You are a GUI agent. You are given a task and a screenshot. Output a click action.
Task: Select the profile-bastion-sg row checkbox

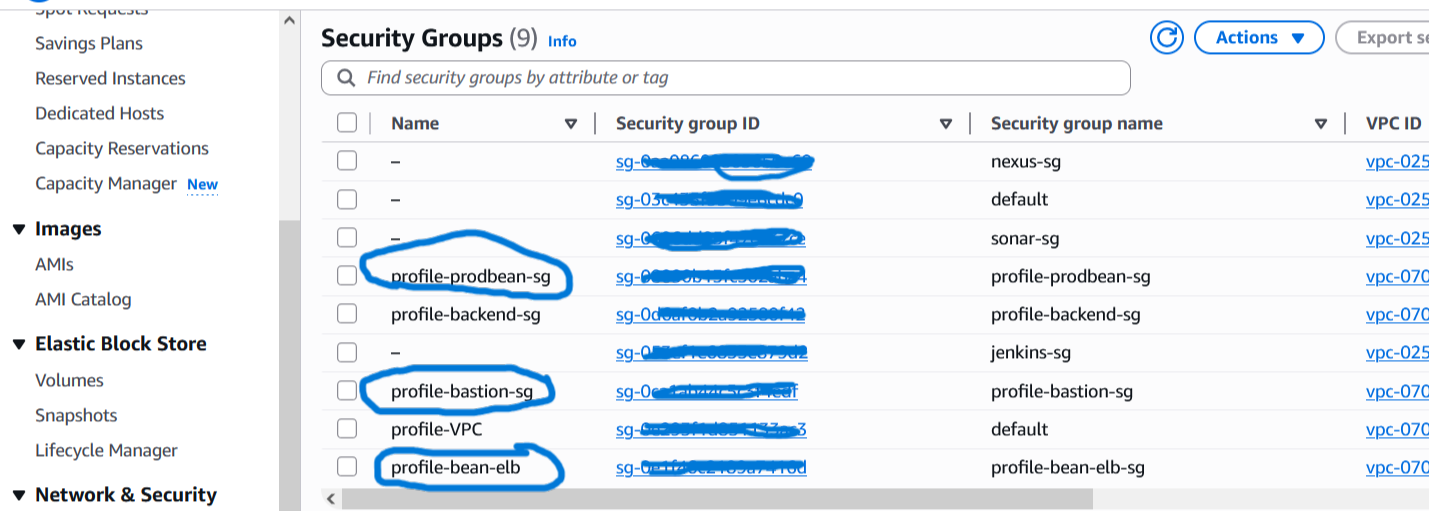(347, 391)
